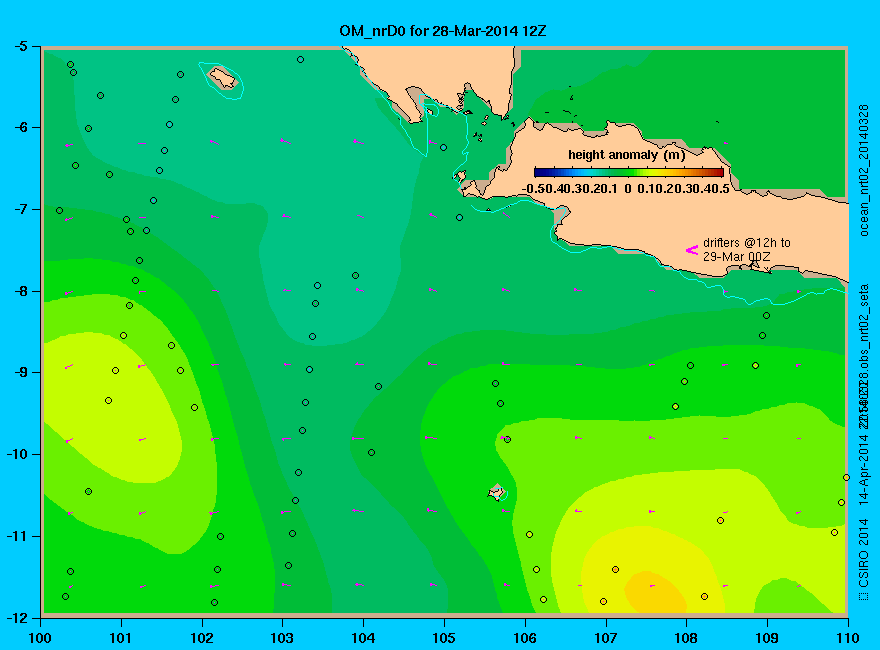The height and width of the screenshot is (650, 880).
Task: Click the y-axis tick label "-6"
Action: (20, 127)
